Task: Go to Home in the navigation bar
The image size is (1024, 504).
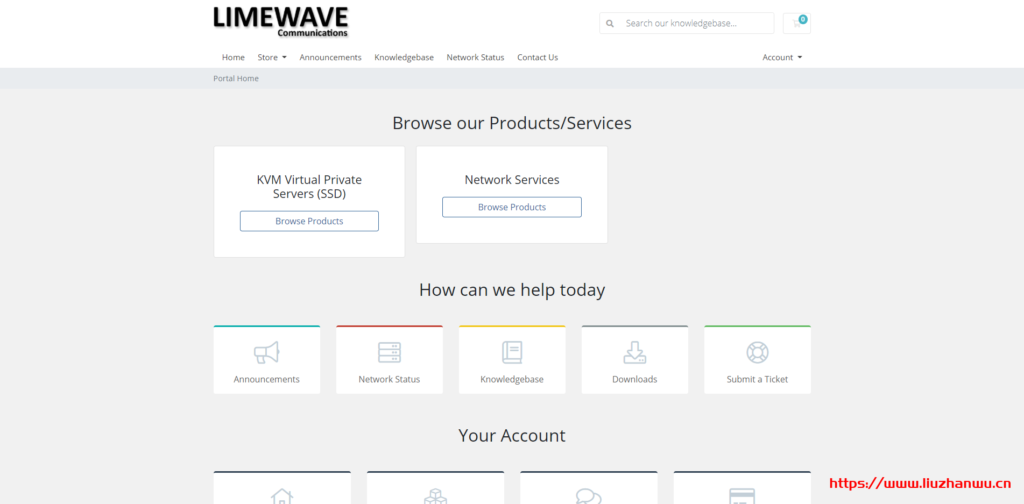Action: tap(233, 57)
